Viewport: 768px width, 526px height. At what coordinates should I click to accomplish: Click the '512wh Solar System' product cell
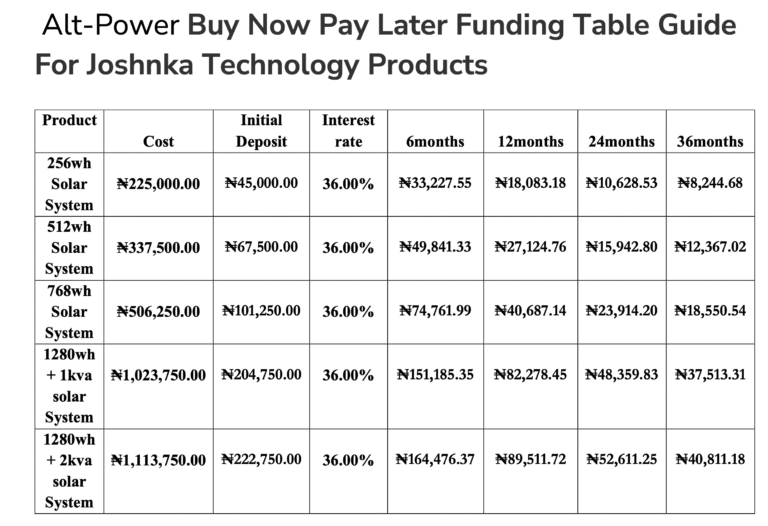tap(69, 247)
